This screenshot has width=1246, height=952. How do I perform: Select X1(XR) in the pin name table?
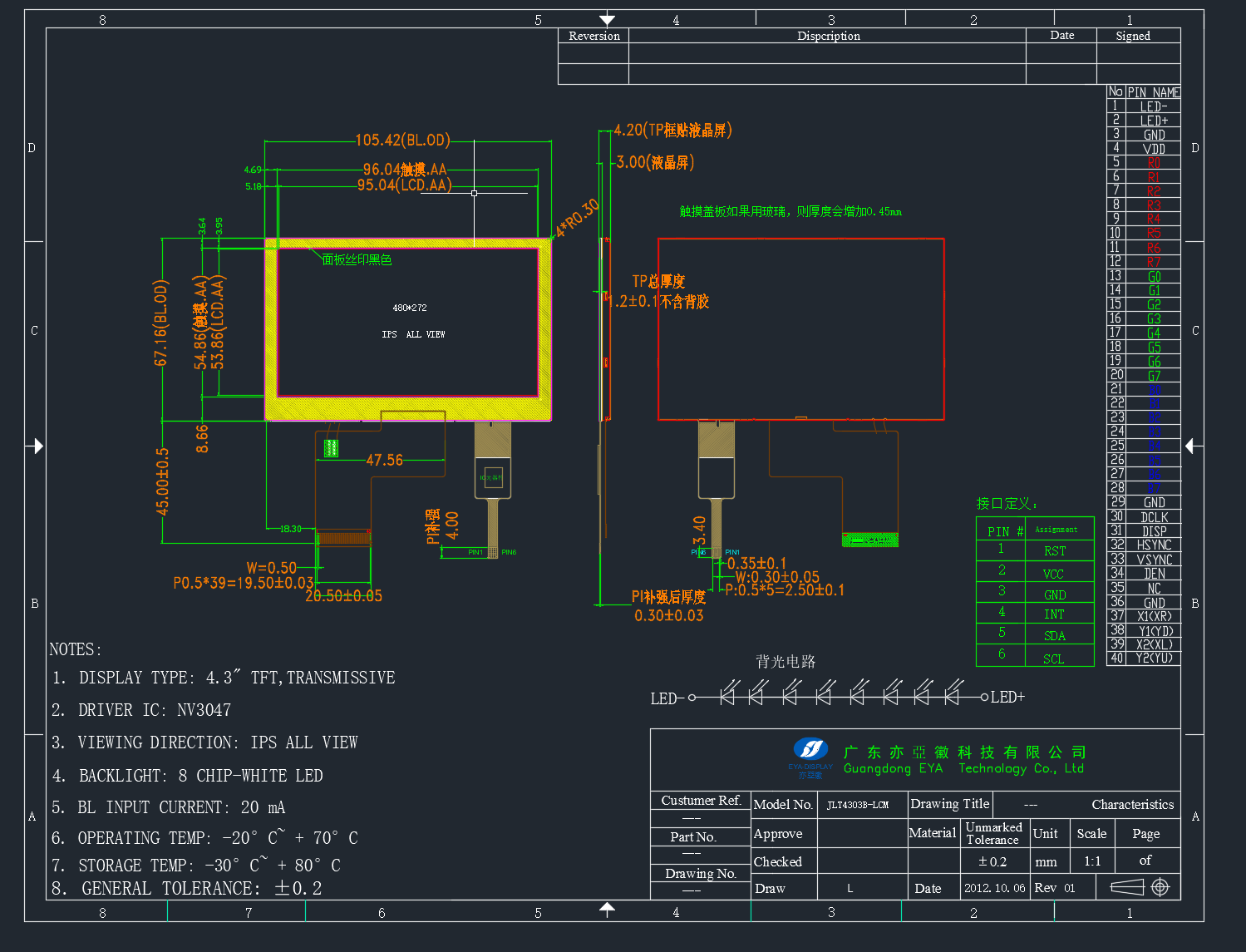tap(1154, 616)
